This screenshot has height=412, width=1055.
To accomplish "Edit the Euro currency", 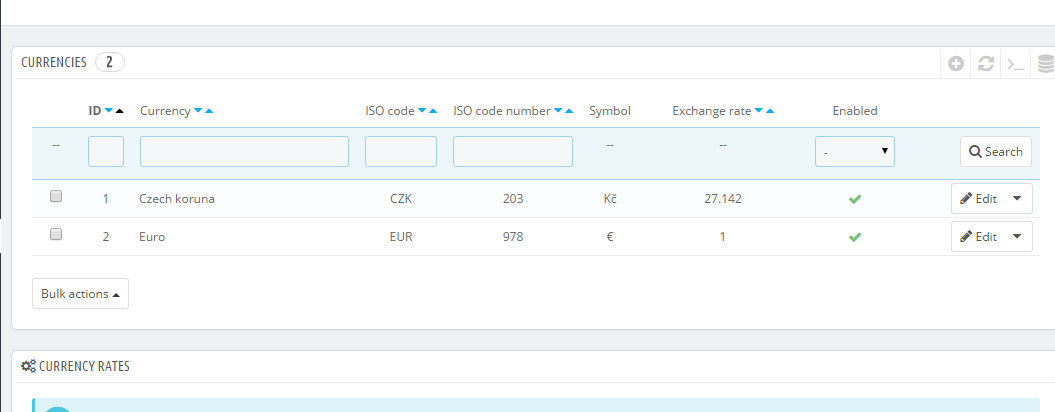I will pyautogui.click(x=978, y=236).
